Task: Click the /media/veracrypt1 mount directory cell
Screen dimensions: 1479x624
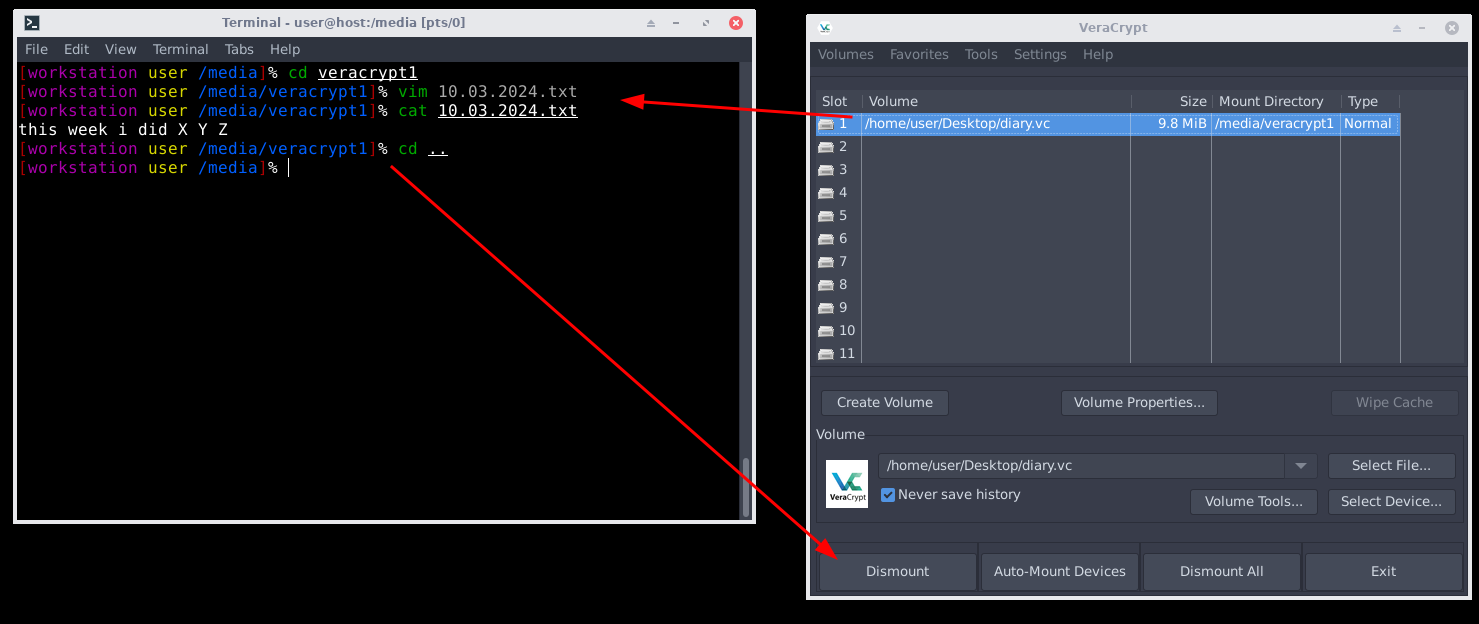Action: [x=1275, y=124]
